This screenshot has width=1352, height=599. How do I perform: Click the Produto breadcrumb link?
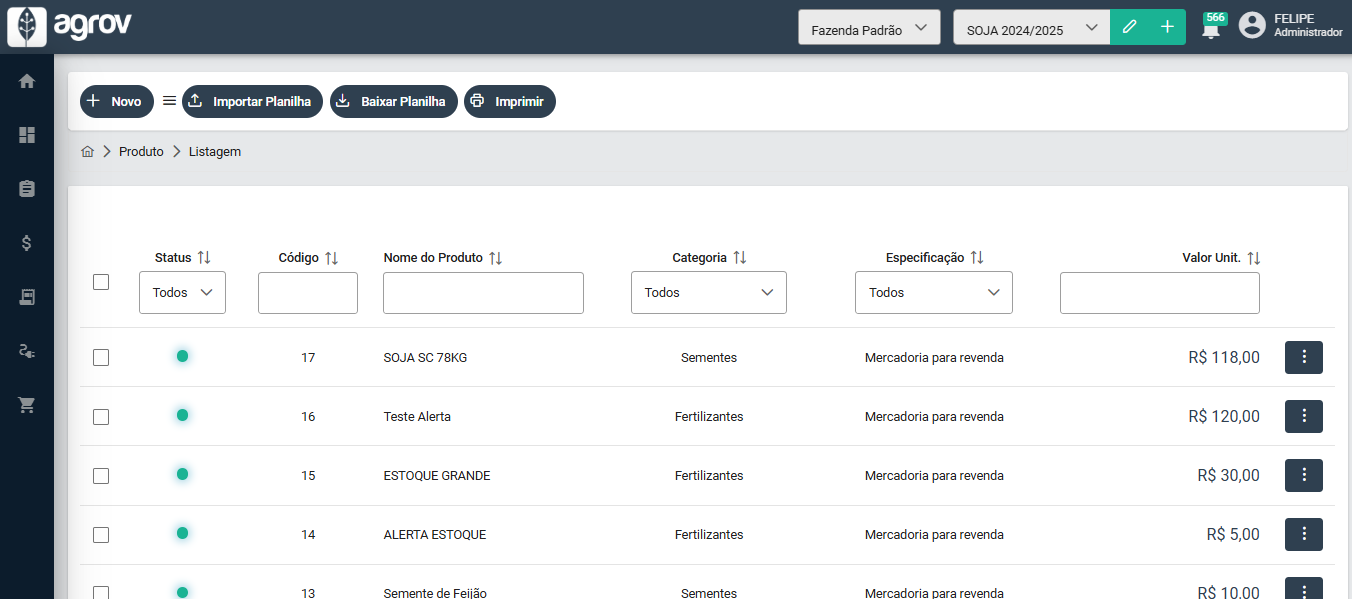[141, 152]
